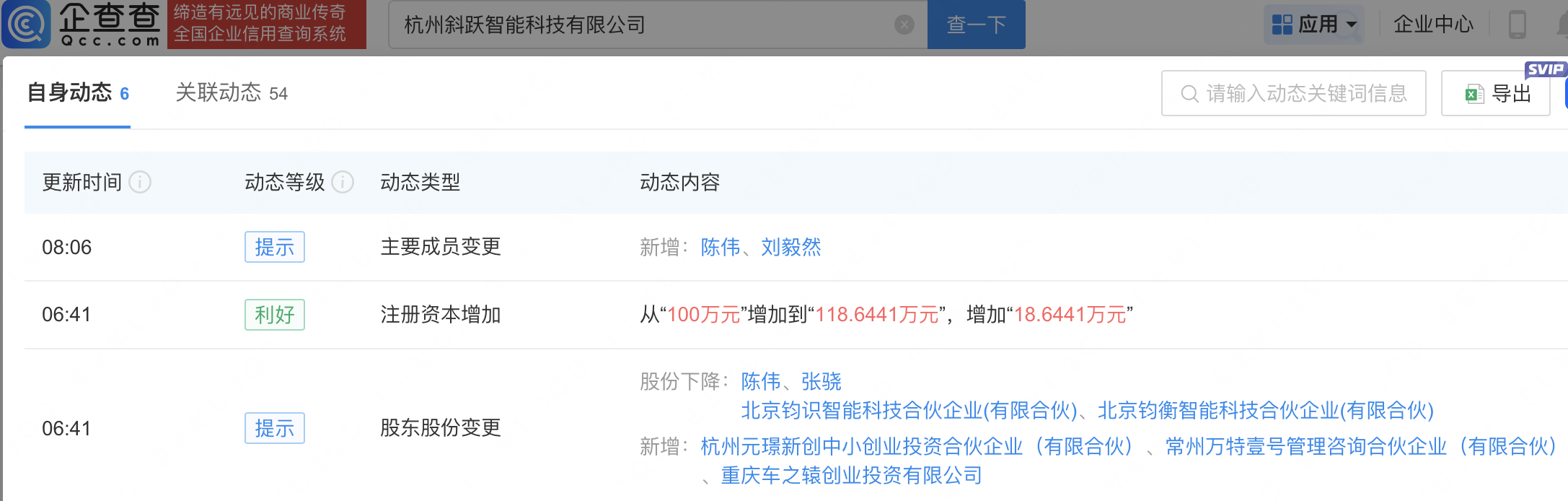Viewport: 1568px width, 501px height.
Task: Click info icon next to 更新时间
Action: click(140, 183)
